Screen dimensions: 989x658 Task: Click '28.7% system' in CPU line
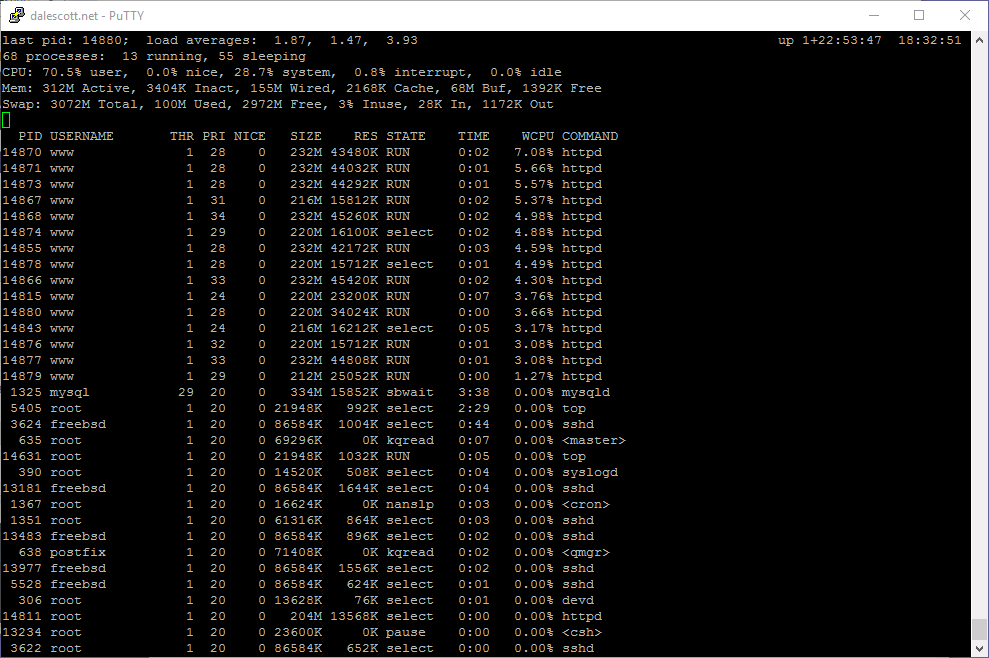tap(285, 73)
